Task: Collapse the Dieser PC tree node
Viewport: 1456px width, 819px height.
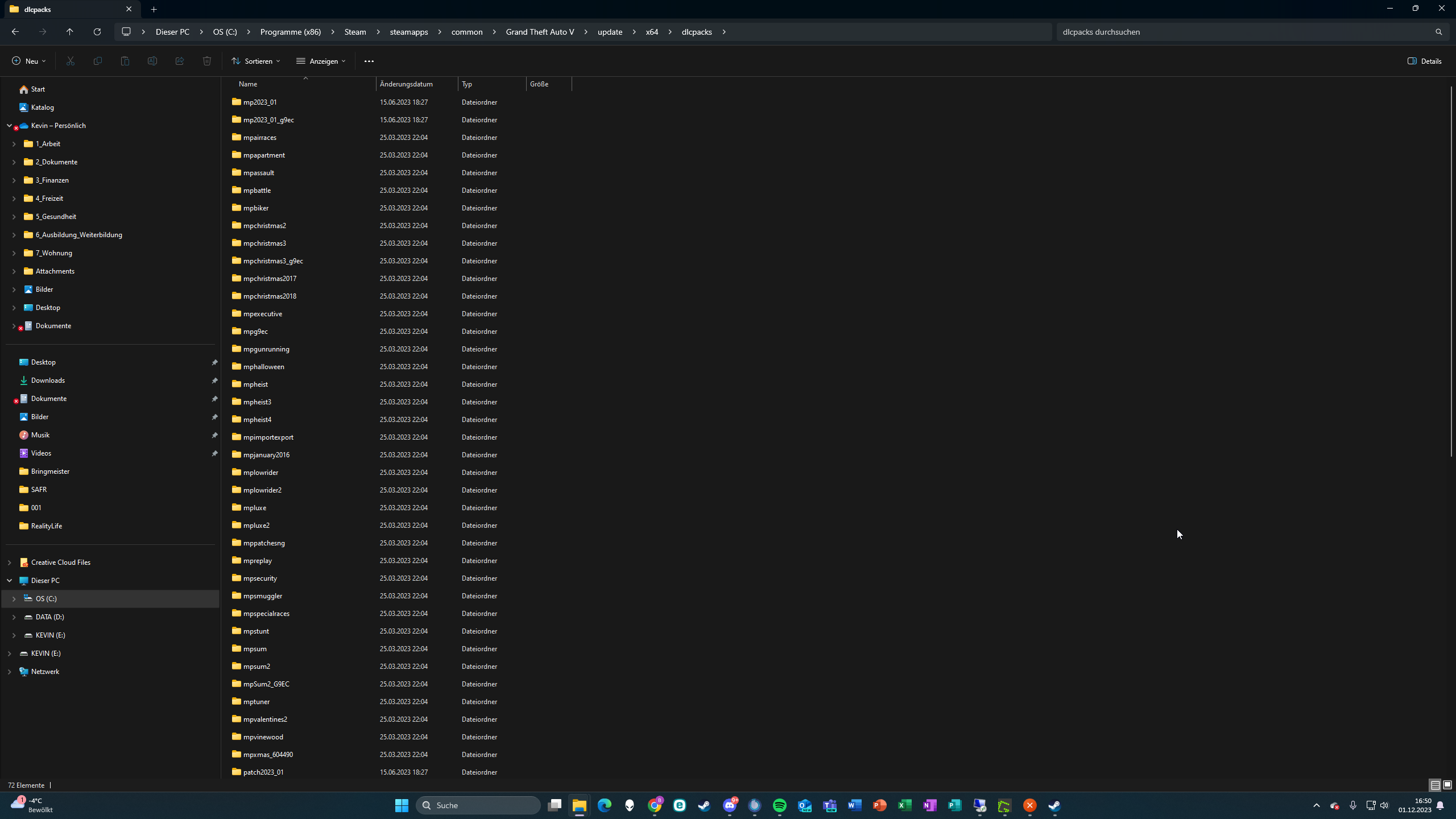Action: [x=9, y=580]
